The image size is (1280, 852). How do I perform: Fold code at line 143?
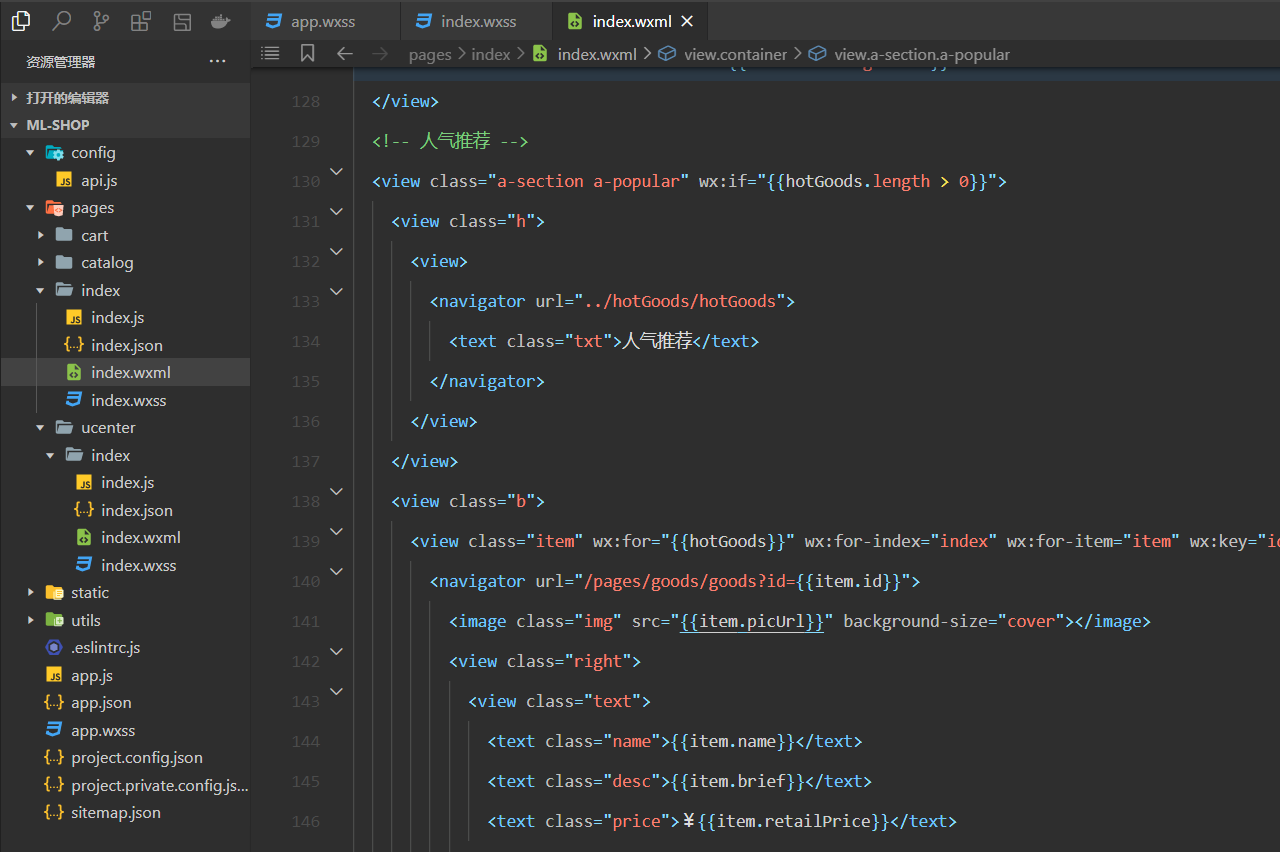coord(337,692)
